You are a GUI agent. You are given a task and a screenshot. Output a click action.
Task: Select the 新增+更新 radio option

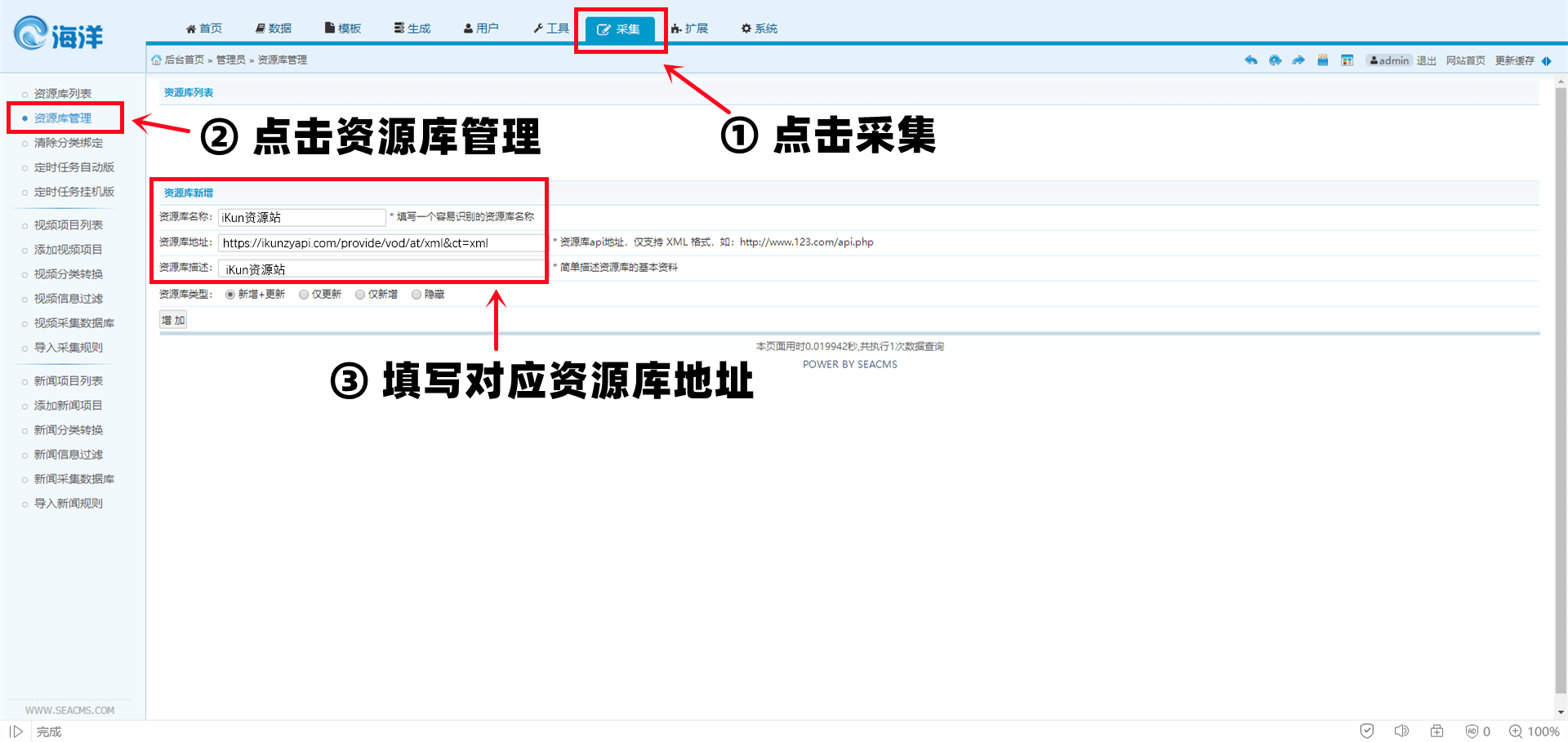tap(230, 295)
